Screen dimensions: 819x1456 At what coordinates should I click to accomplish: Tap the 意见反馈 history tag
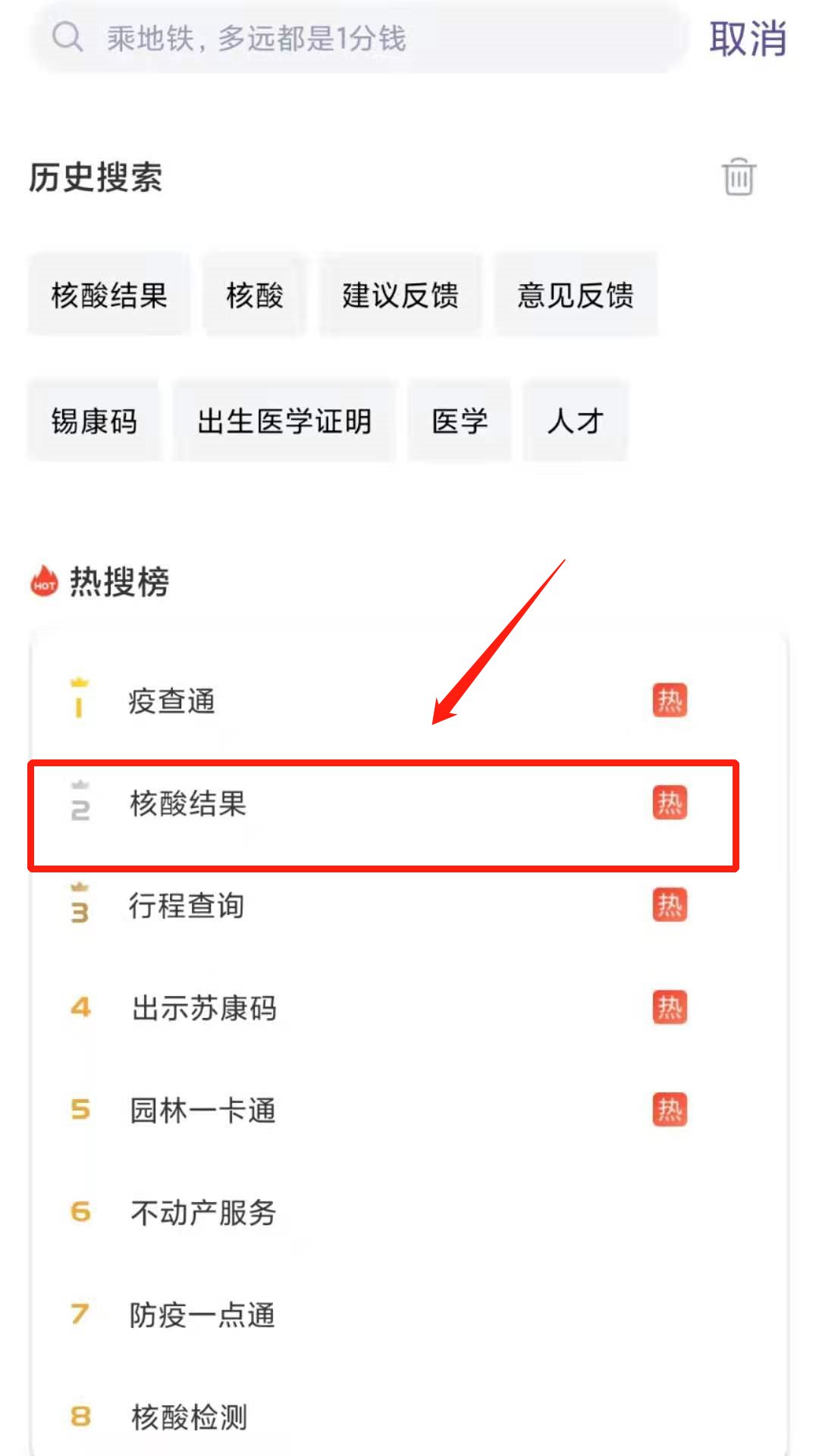[x=576, y=295]
